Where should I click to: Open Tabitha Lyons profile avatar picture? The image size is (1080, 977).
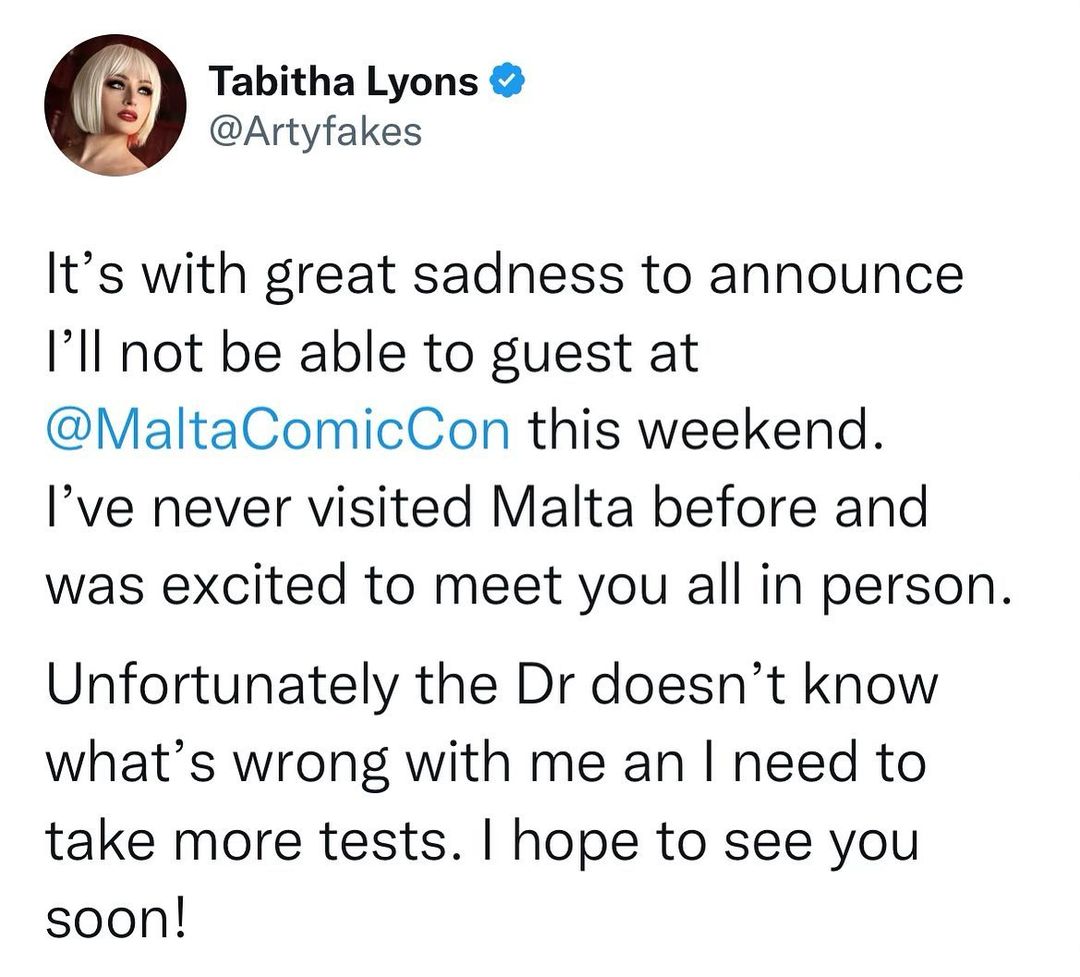click(115, 105)
